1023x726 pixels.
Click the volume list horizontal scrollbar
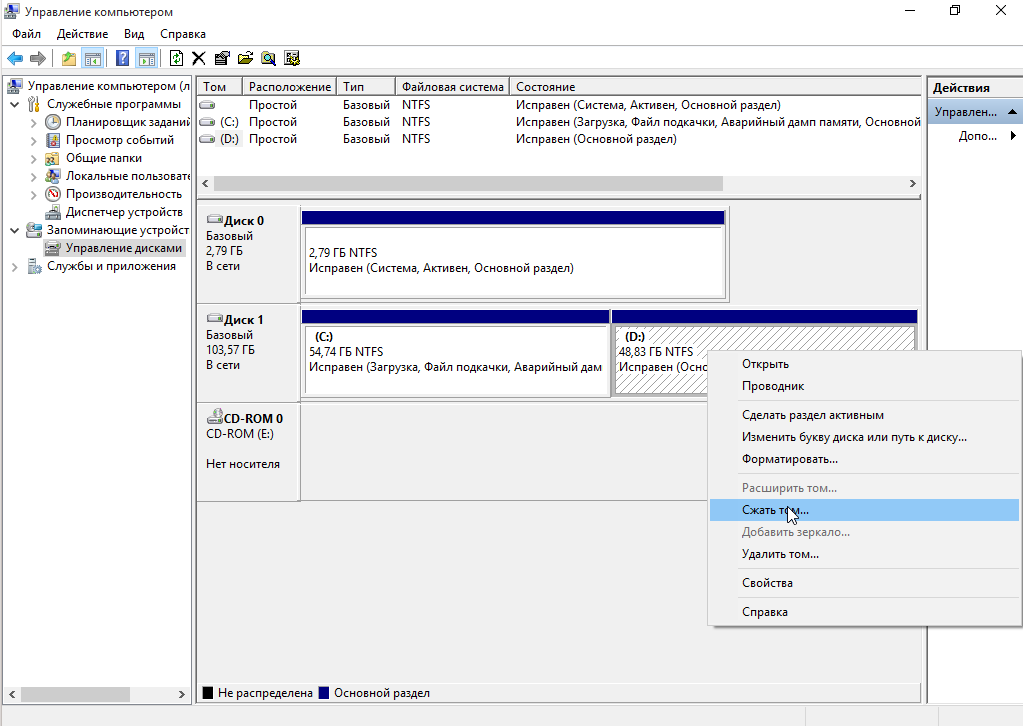point(467,184)
